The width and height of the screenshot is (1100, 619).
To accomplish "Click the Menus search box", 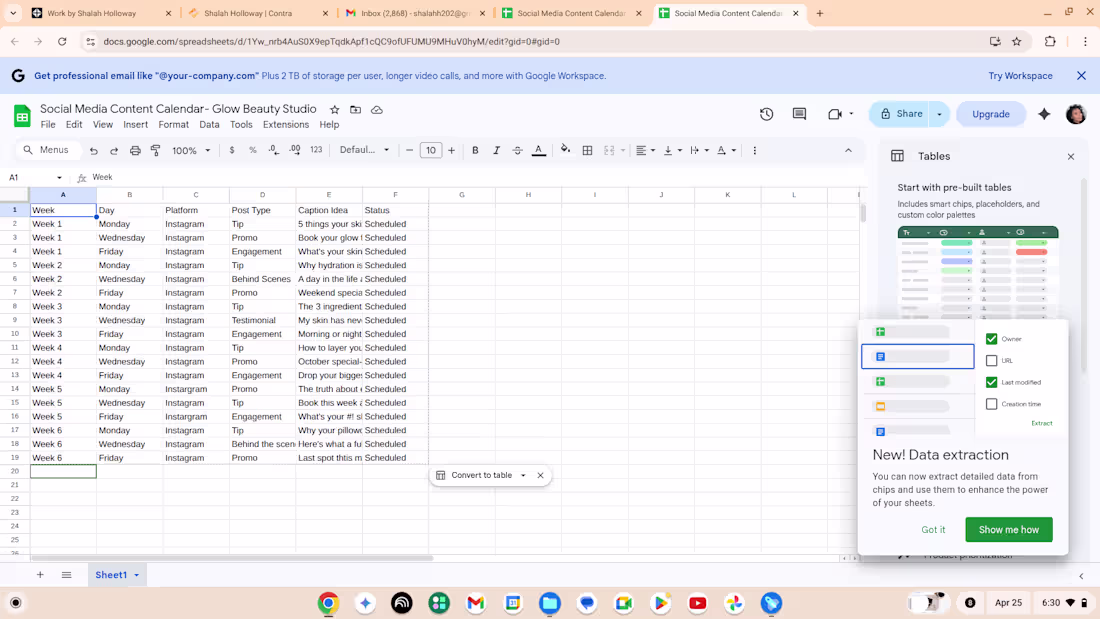I will 46,150.
